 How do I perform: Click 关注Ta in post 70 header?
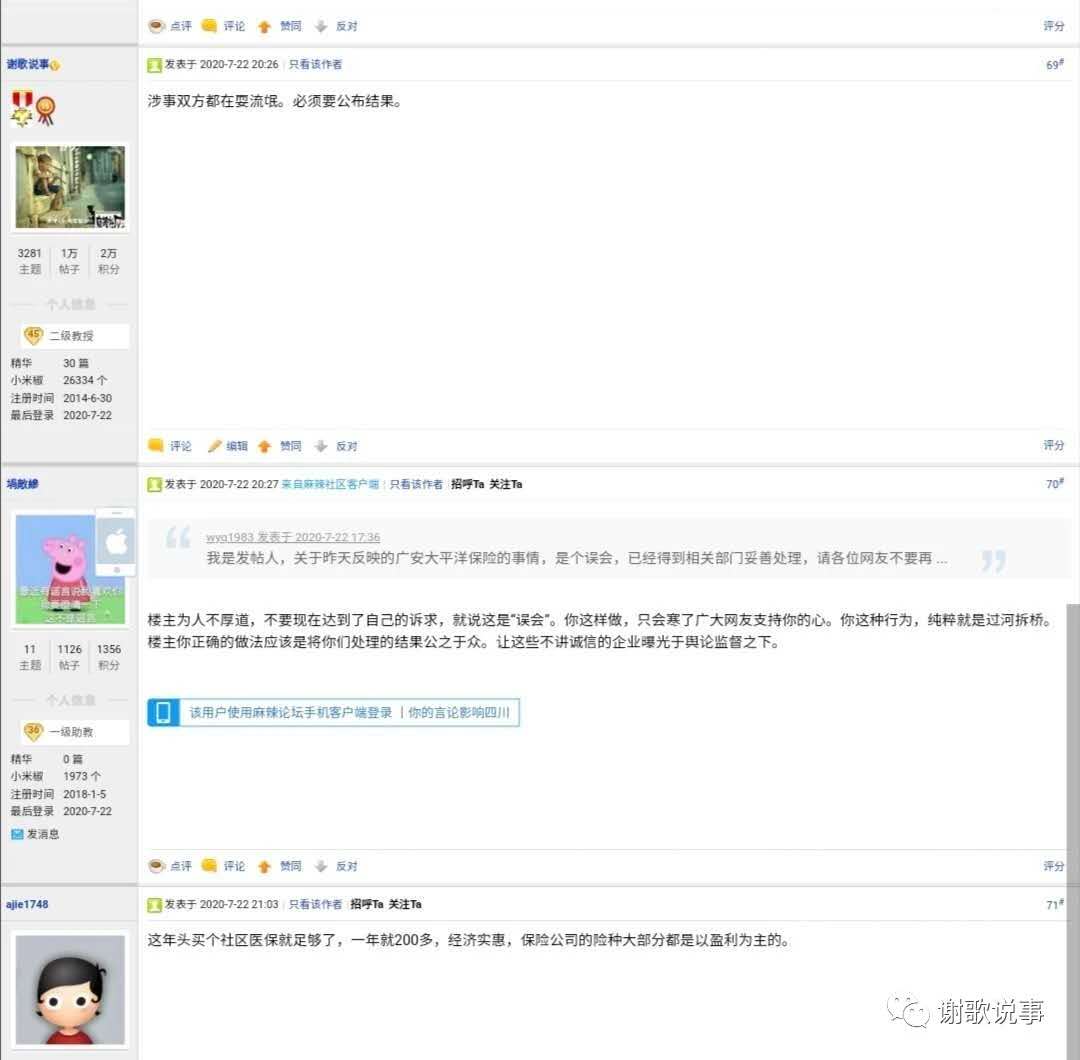coord(506,485)
